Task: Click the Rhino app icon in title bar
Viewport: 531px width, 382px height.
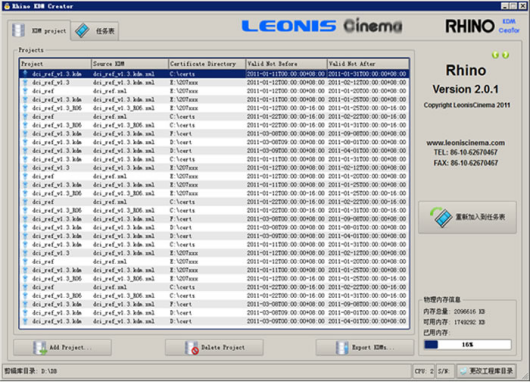Action: [x=7, y=6]
